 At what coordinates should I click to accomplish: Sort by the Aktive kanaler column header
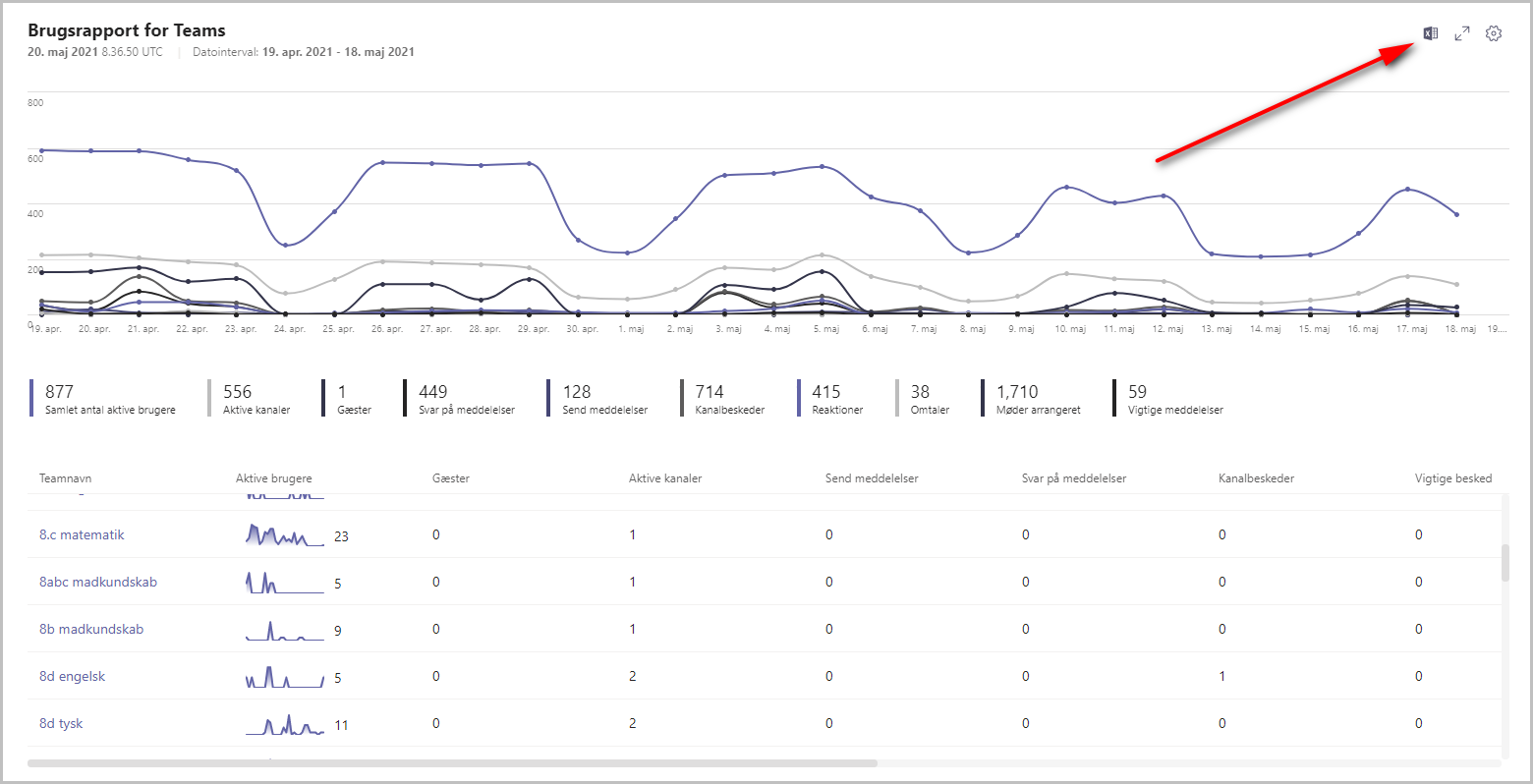click(x=665, y=478)
